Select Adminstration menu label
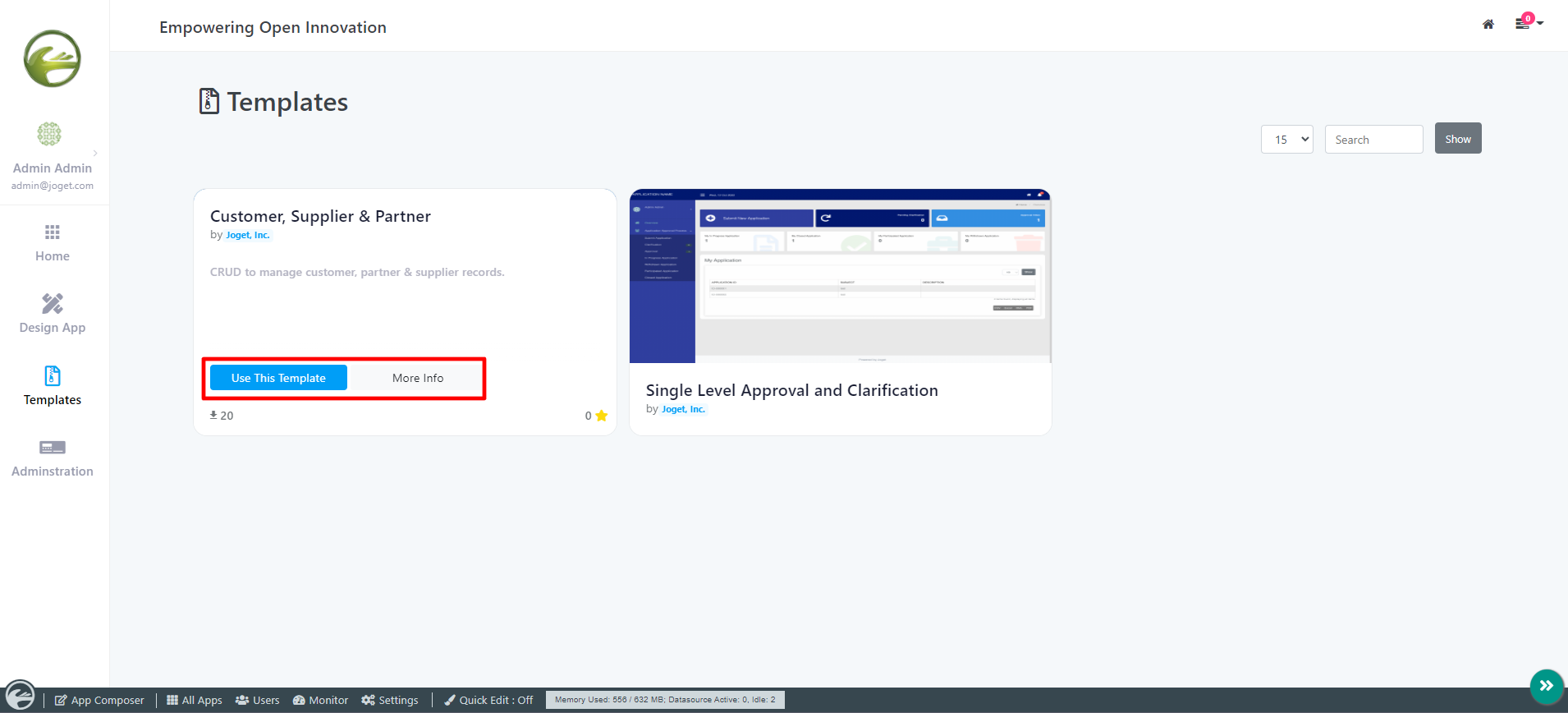Screen dimensions: 1568x713 (x=53, y=471)
